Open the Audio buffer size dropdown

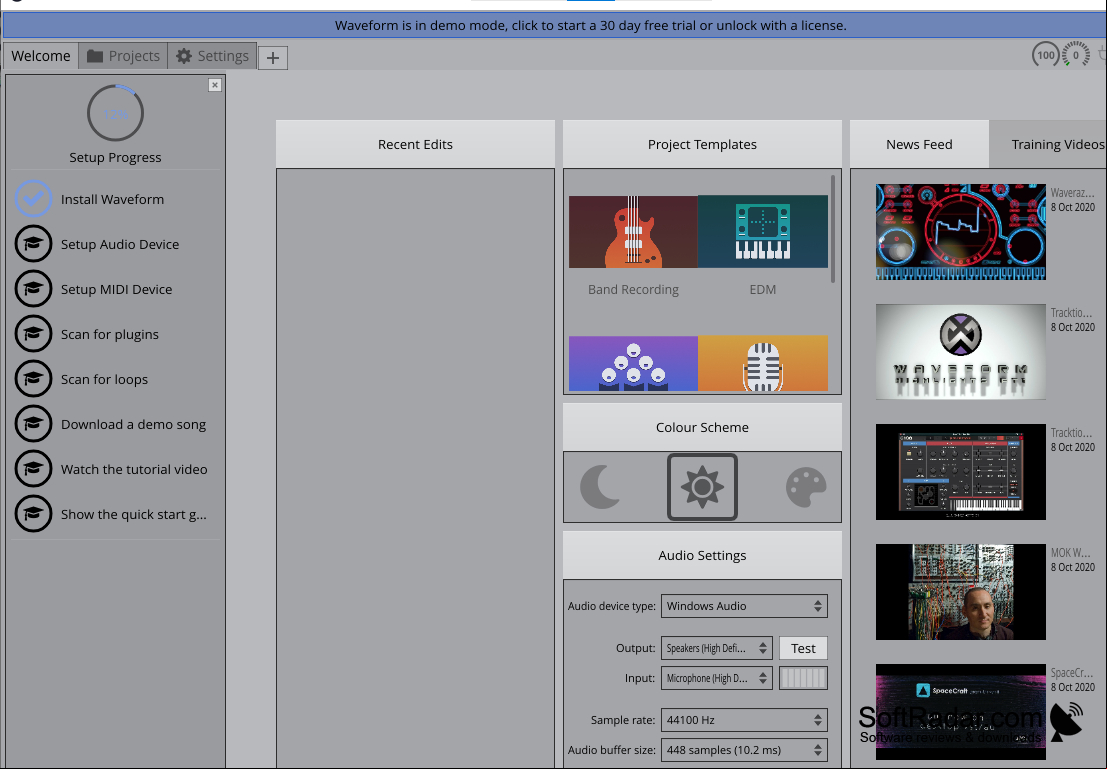click(744, 750)
